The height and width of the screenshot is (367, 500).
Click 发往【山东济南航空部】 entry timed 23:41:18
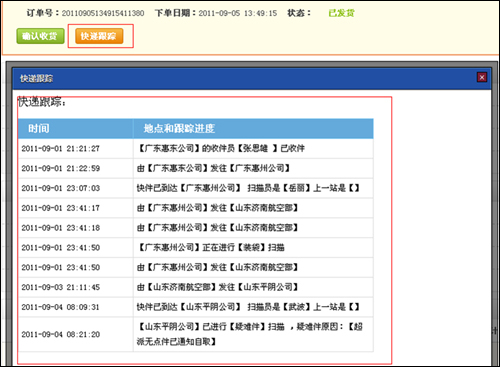[217, 228]
